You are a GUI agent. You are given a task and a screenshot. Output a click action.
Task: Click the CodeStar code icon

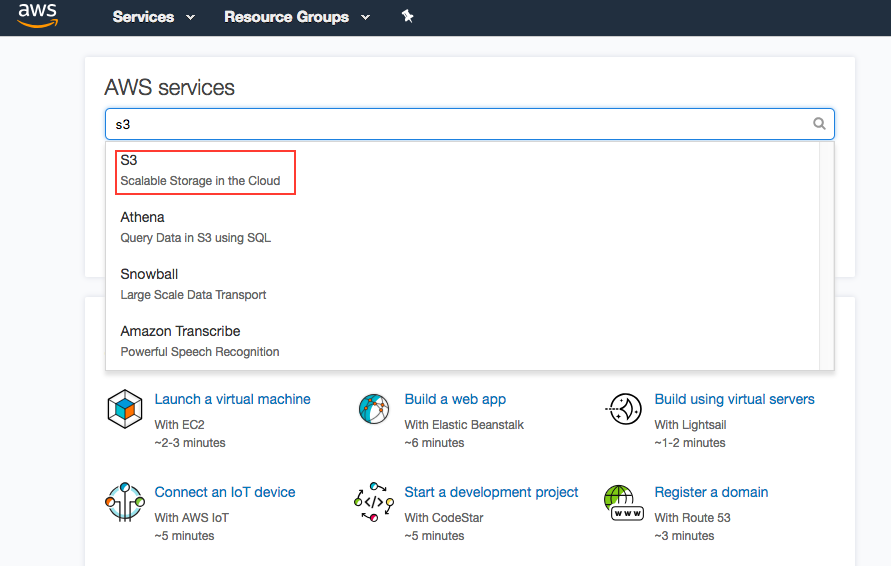(x=374, y=502)
